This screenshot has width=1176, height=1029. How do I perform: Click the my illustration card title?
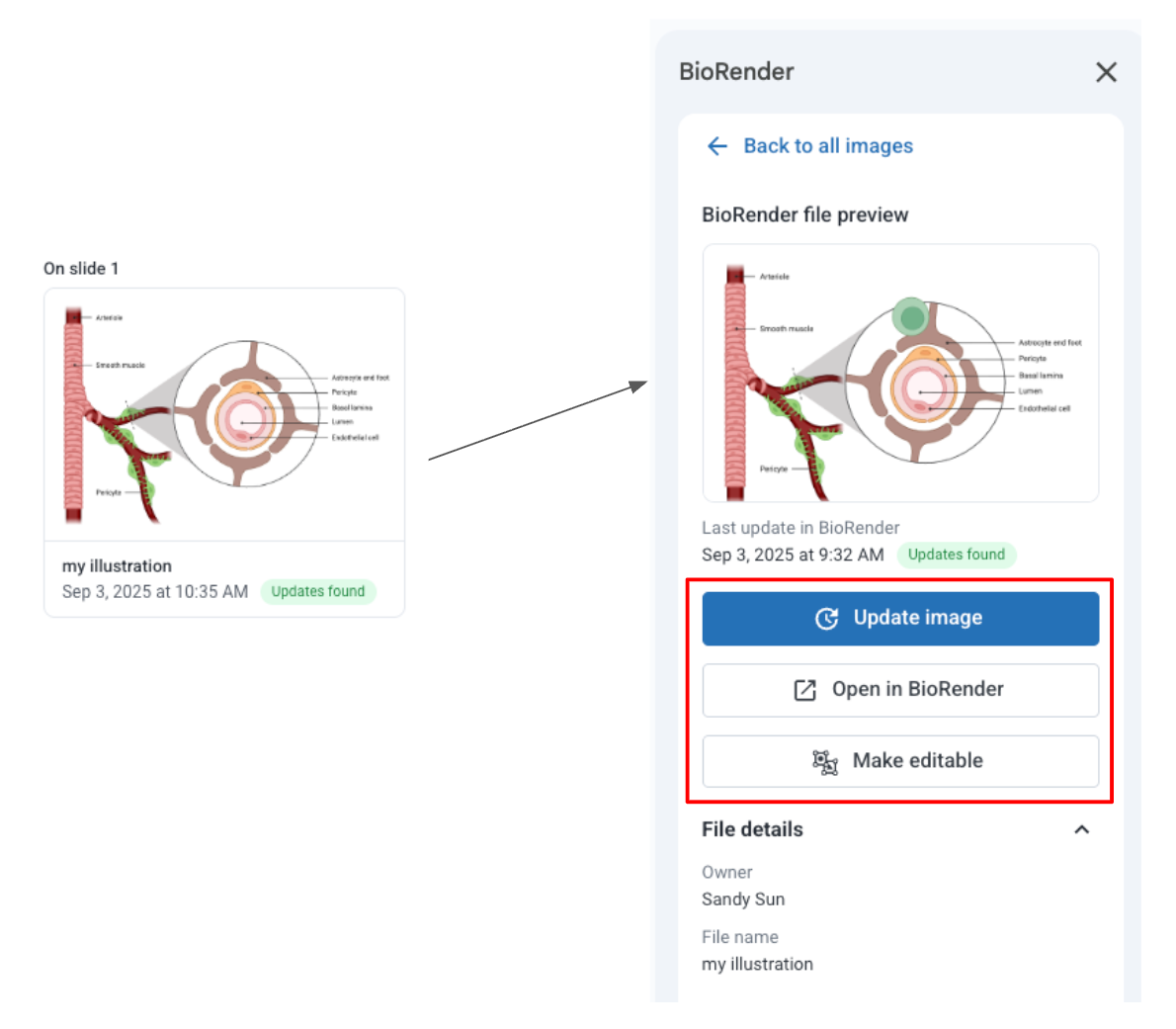(117, 565)
